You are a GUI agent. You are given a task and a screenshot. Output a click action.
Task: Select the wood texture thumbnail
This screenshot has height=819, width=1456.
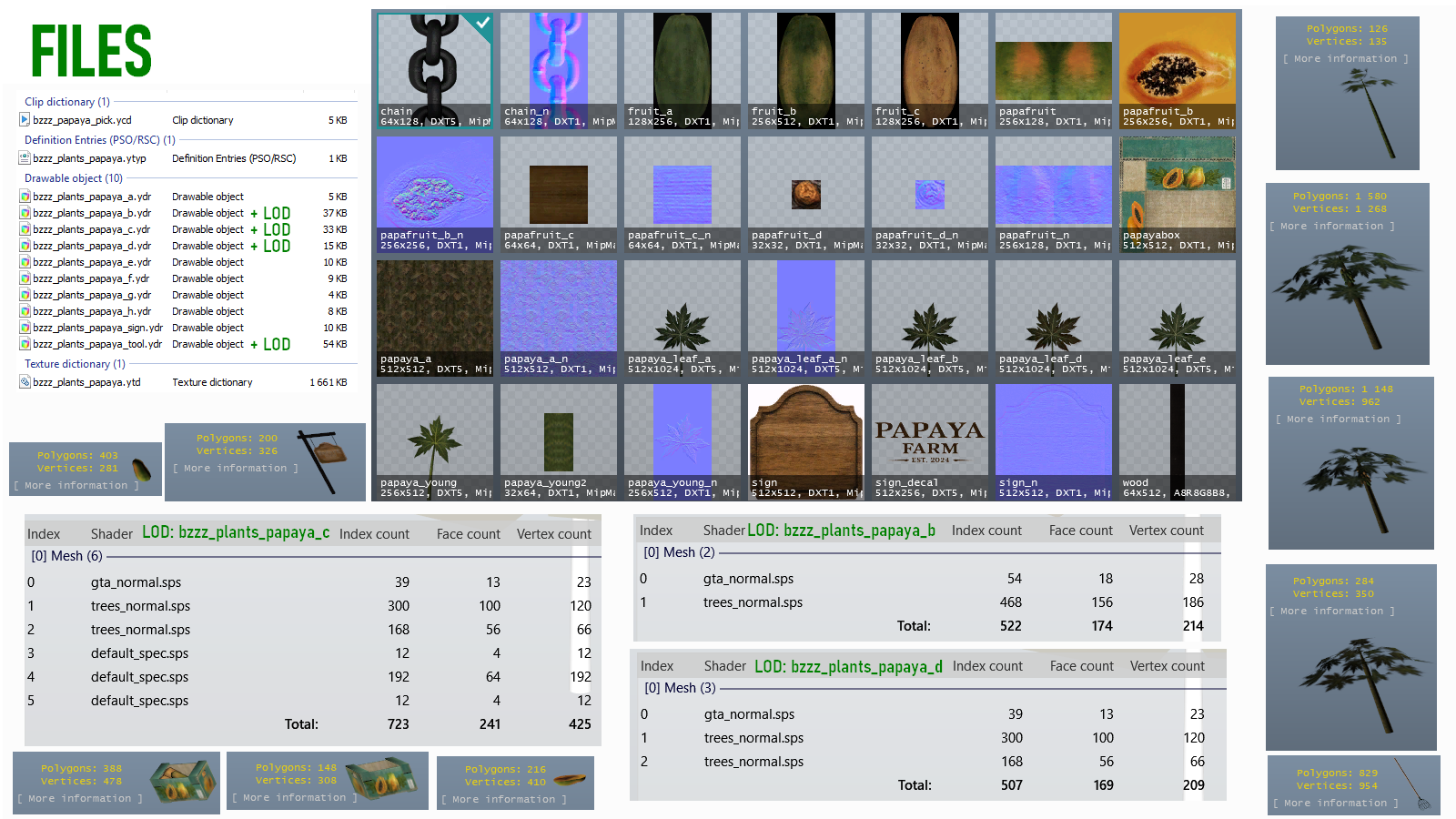pyautogui.click(x=1178, y=441)
